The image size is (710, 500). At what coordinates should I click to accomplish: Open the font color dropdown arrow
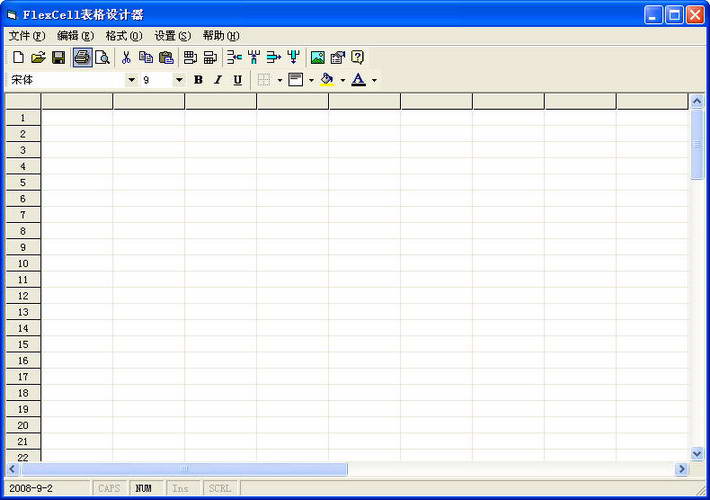374,81
